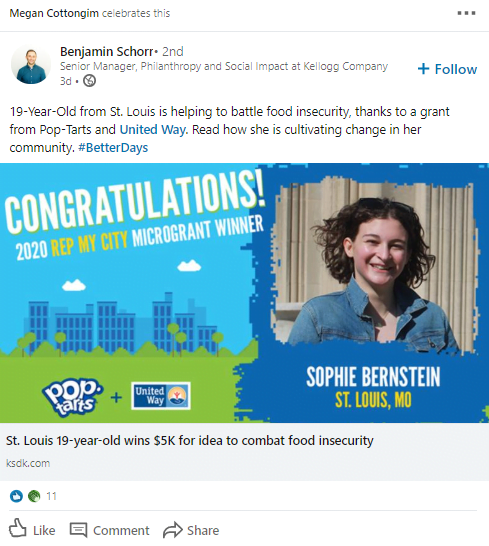Screen dimensions: 489x546
Task: Click Benjamin Schorr's profile photo
Action: click(x=31, y=64)
